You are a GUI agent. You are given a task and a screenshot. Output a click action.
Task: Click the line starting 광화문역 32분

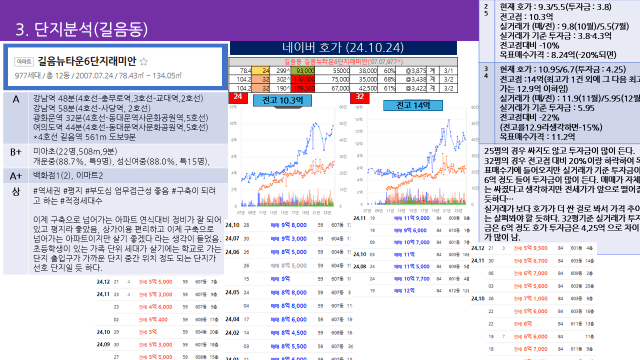click(x=120, y=118)
